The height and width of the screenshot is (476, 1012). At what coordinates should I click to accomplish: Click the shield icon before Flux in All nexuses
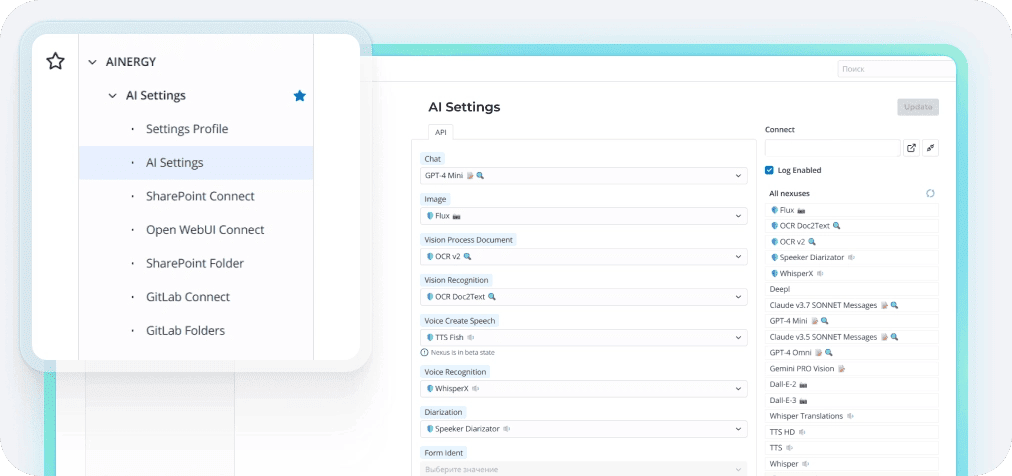774,210
